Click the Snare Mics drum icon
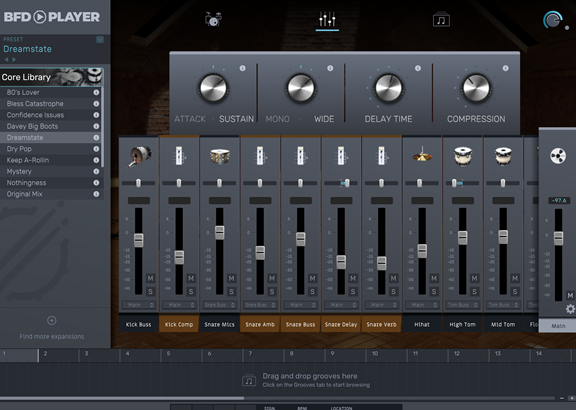 (220, 156)
